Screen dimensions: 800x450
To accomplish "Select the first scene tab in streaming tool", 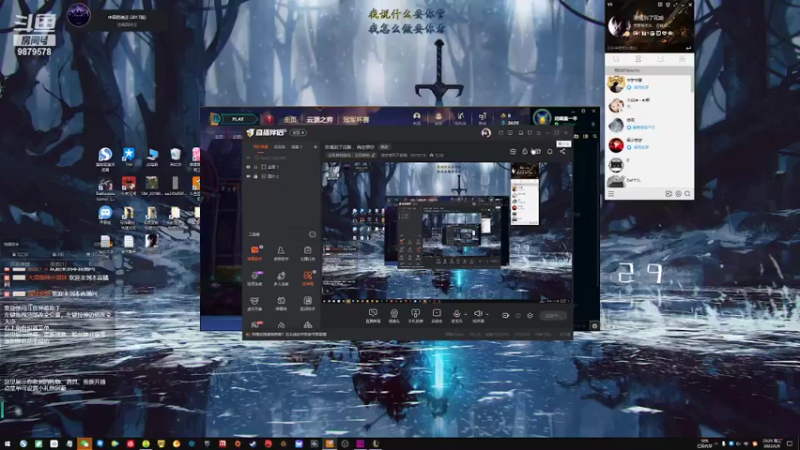I will point(261,147).
